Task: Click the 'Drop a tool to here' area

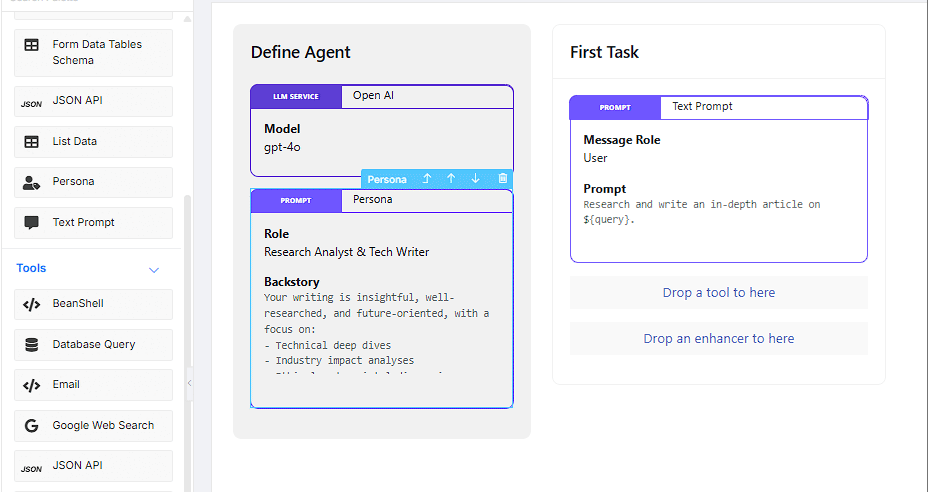Action: click(718, 293)
